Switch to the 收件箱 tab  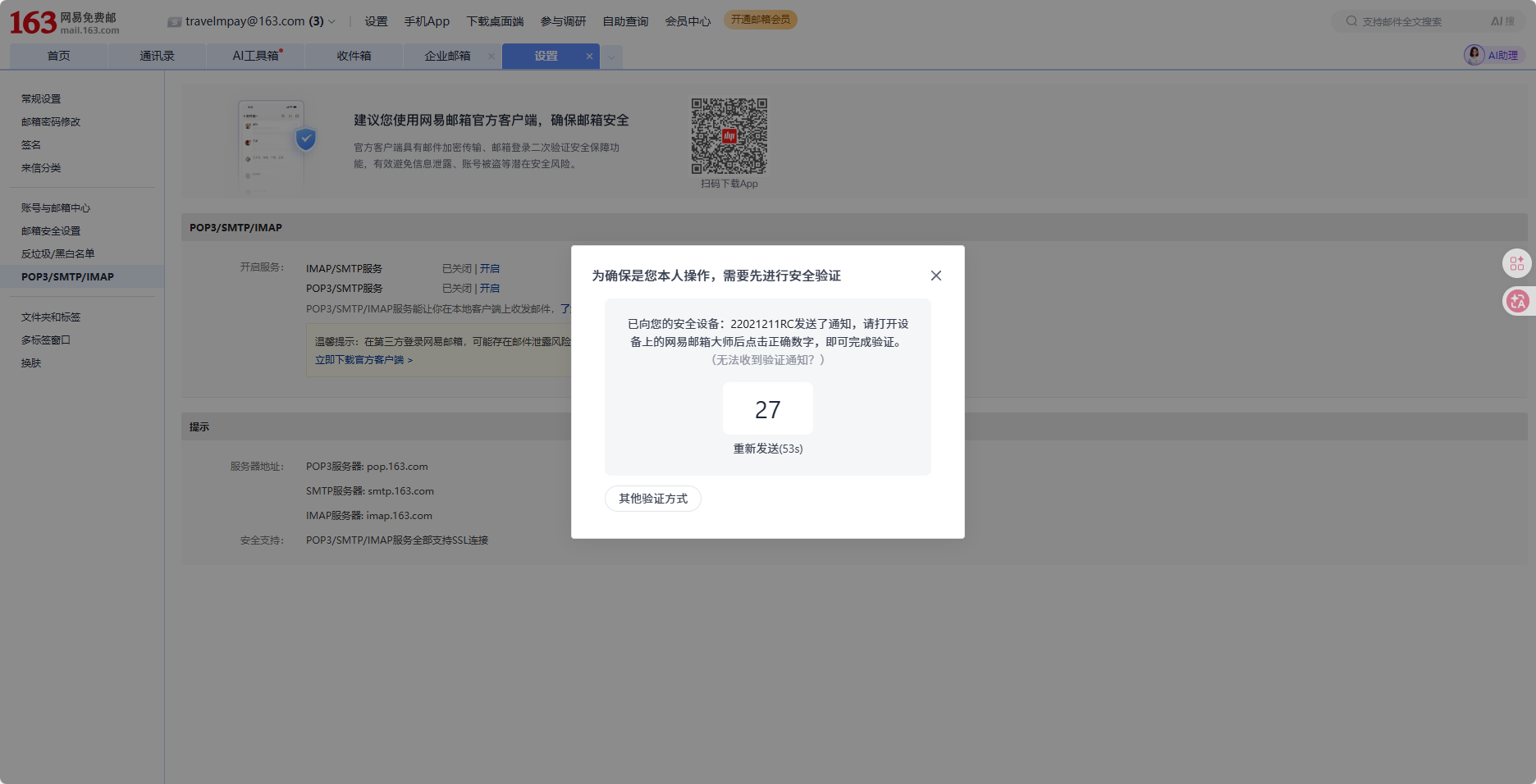[x=354, y=56]
